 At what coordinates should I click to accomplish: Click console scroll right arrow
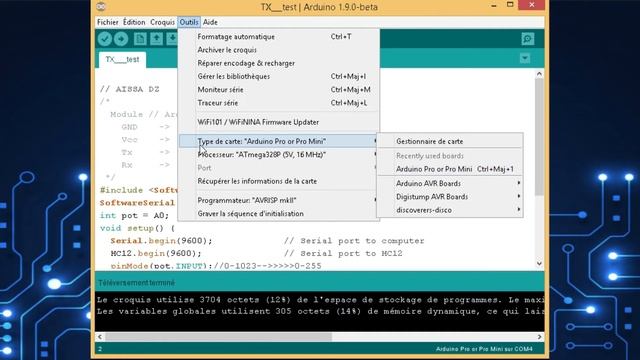pyautogui.click(x=539, y=337)
